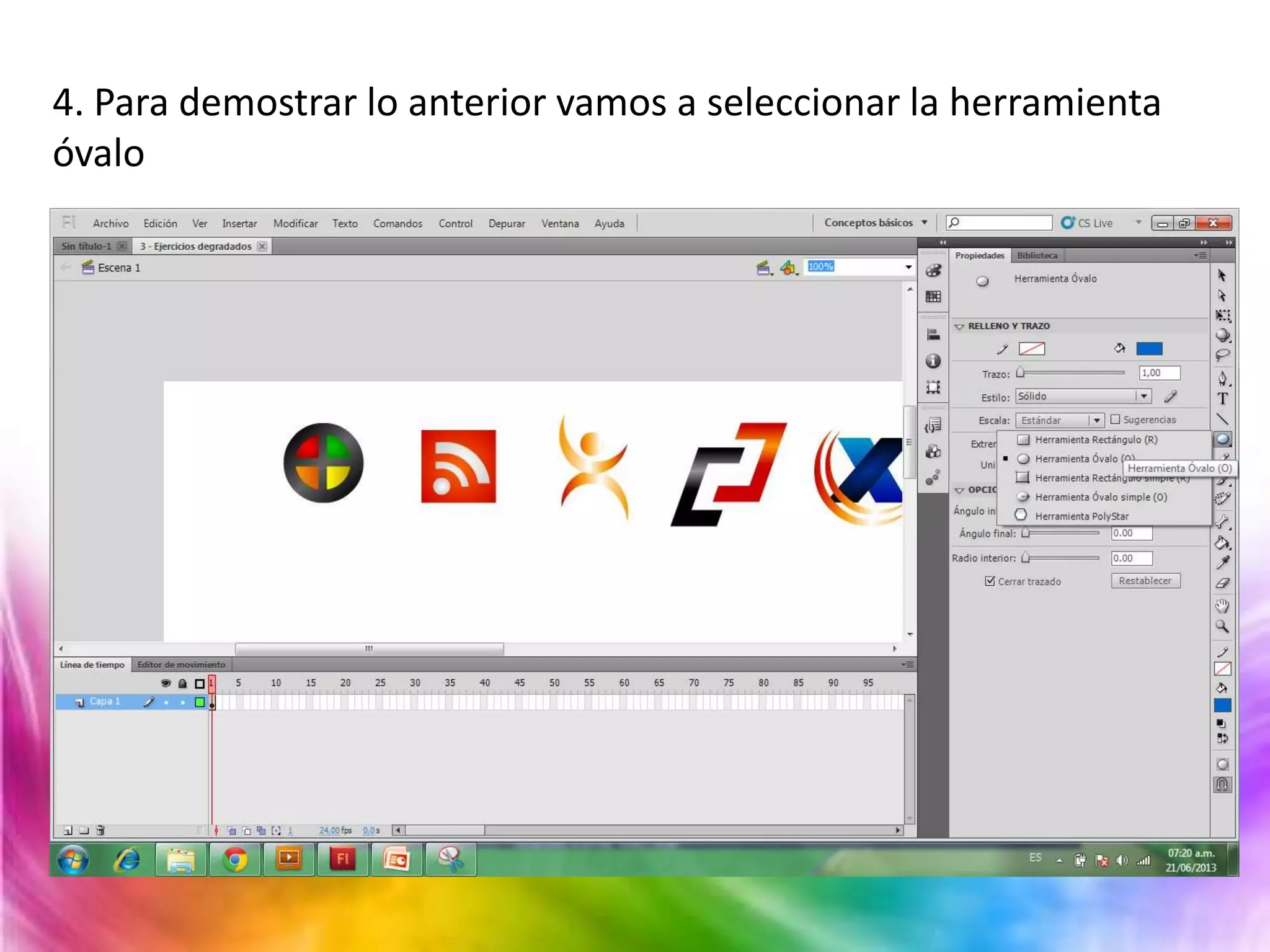Switch to the Biblioteca tab
The height and width of the screenshot is (952, 1270).
coord(1037,255)
